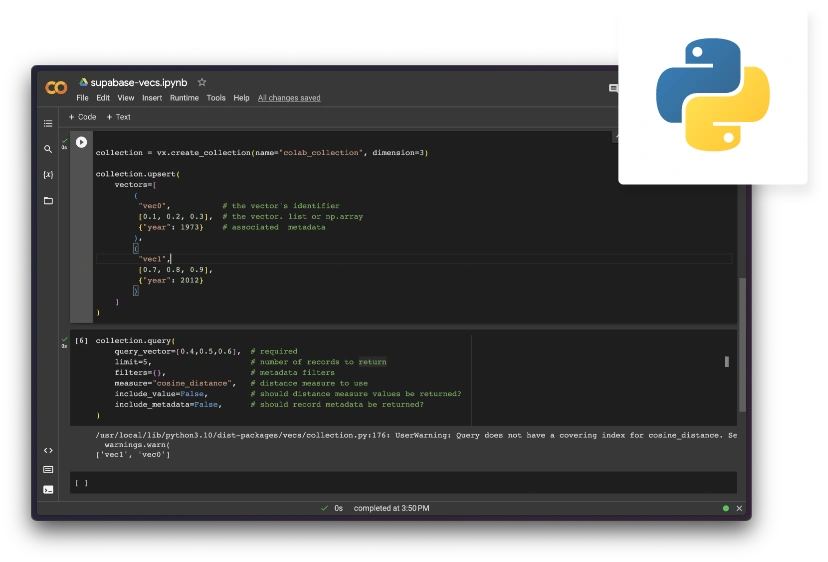Open the Runtime menu

click(x=184, y=98)
